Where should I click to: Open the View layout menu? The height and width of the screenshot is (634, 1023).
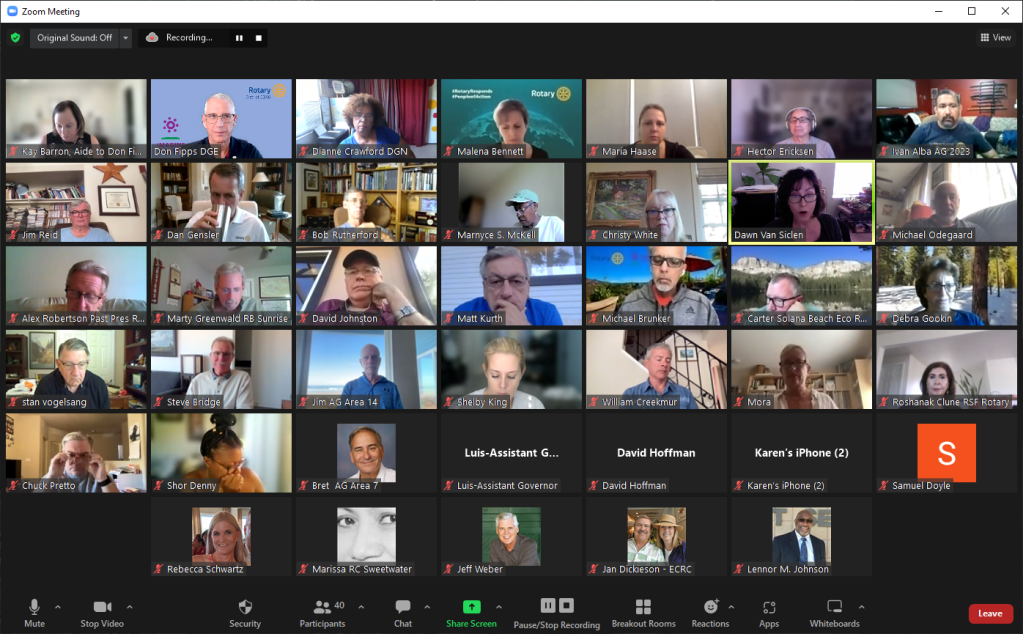(995, 38)
